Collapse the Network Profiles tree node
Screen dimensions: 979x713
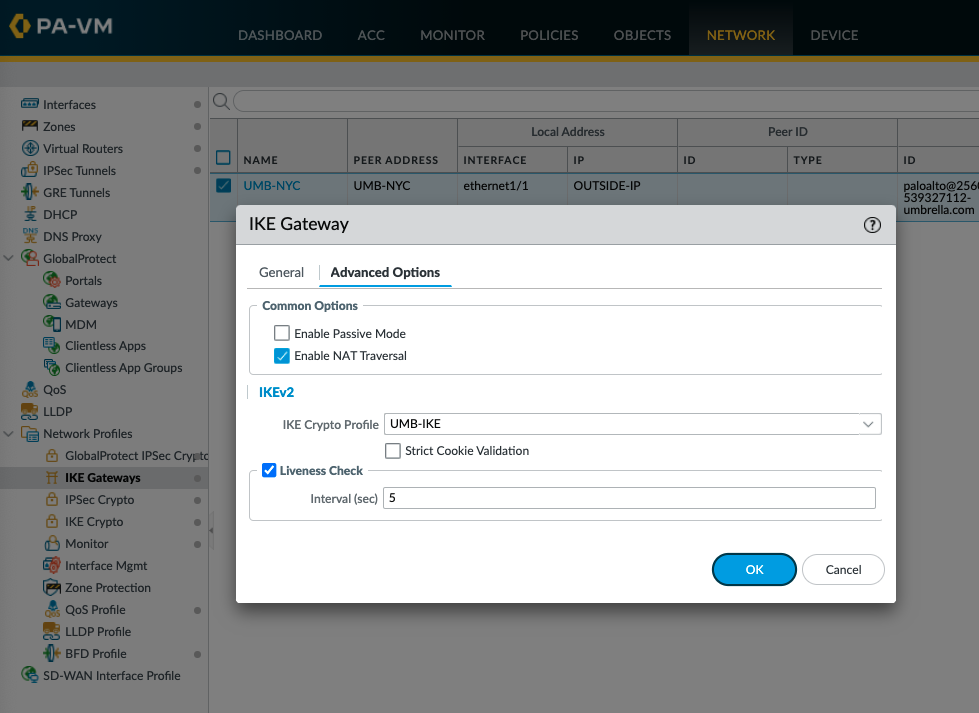coord(9,433)
